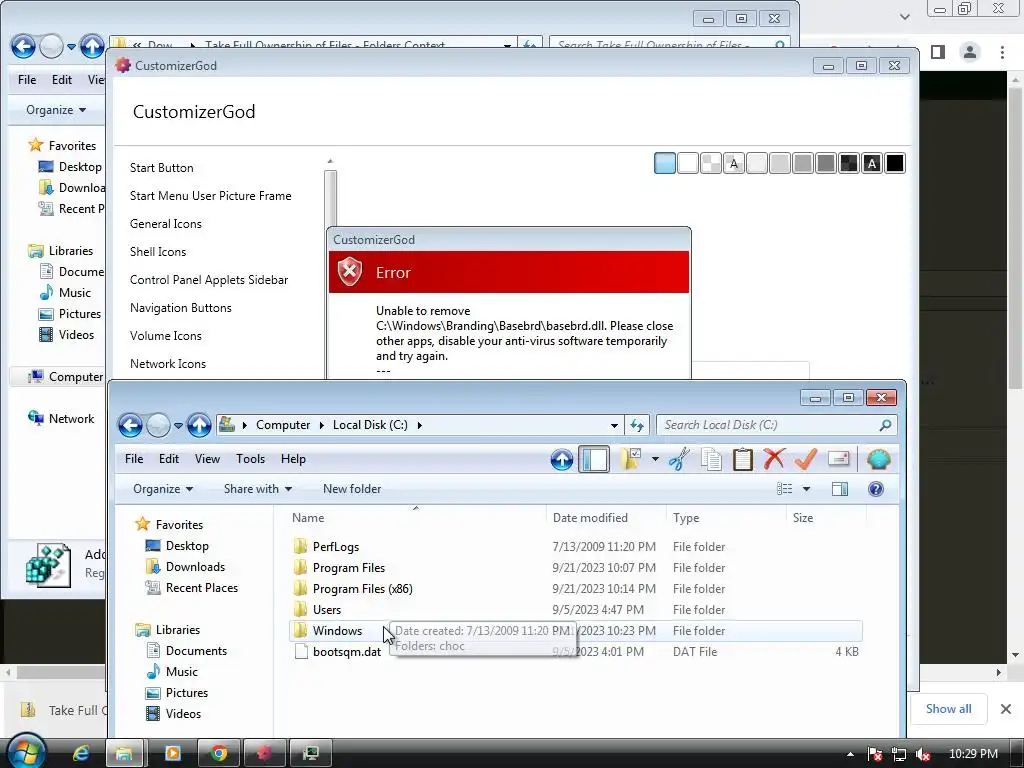
Task: Click Downloads under Favorites in Local Disk window
Action: [195, 567]
